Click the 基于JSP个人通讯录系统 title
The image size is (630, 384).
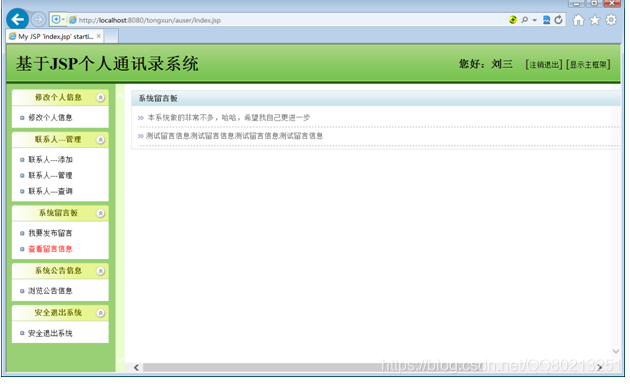tap(107, 64)
